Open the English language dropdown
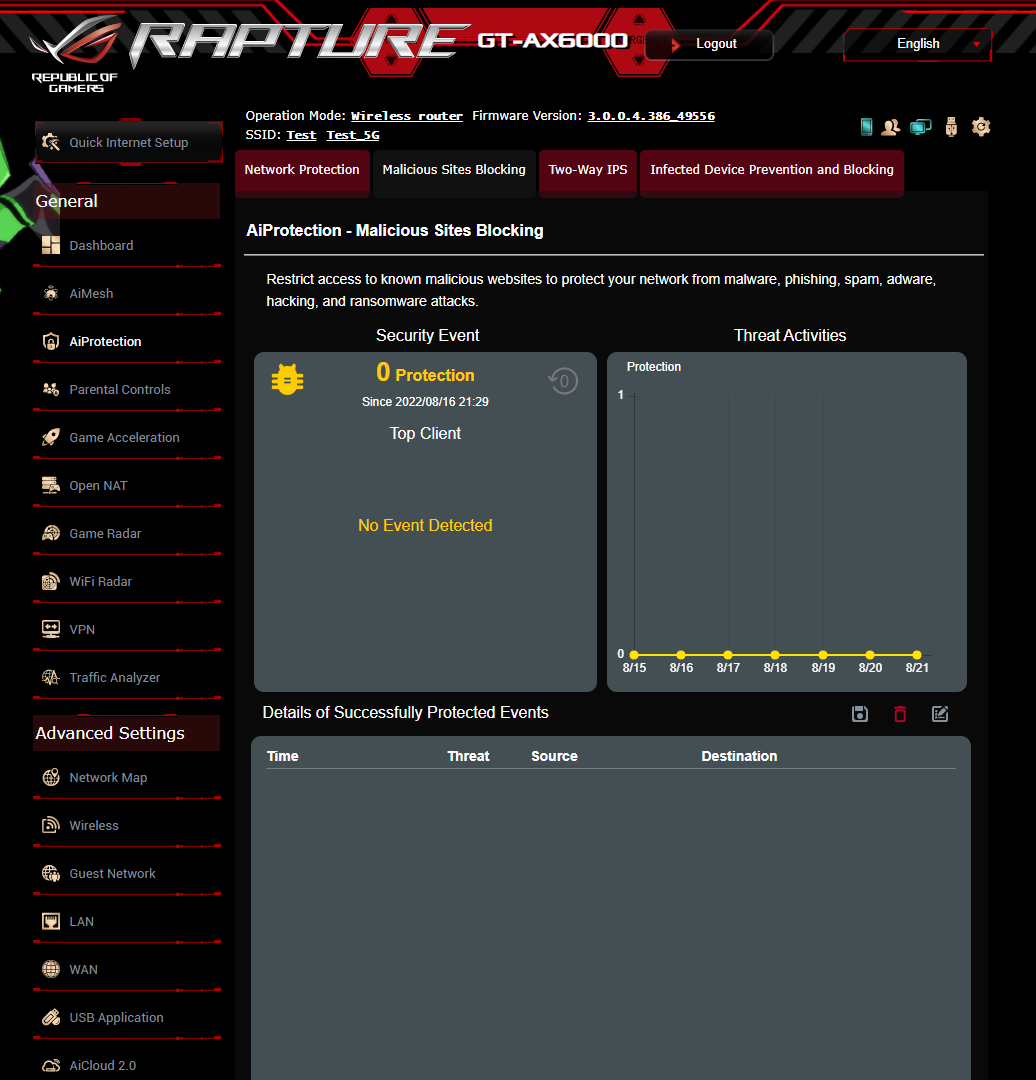 (x=918, y=44)
